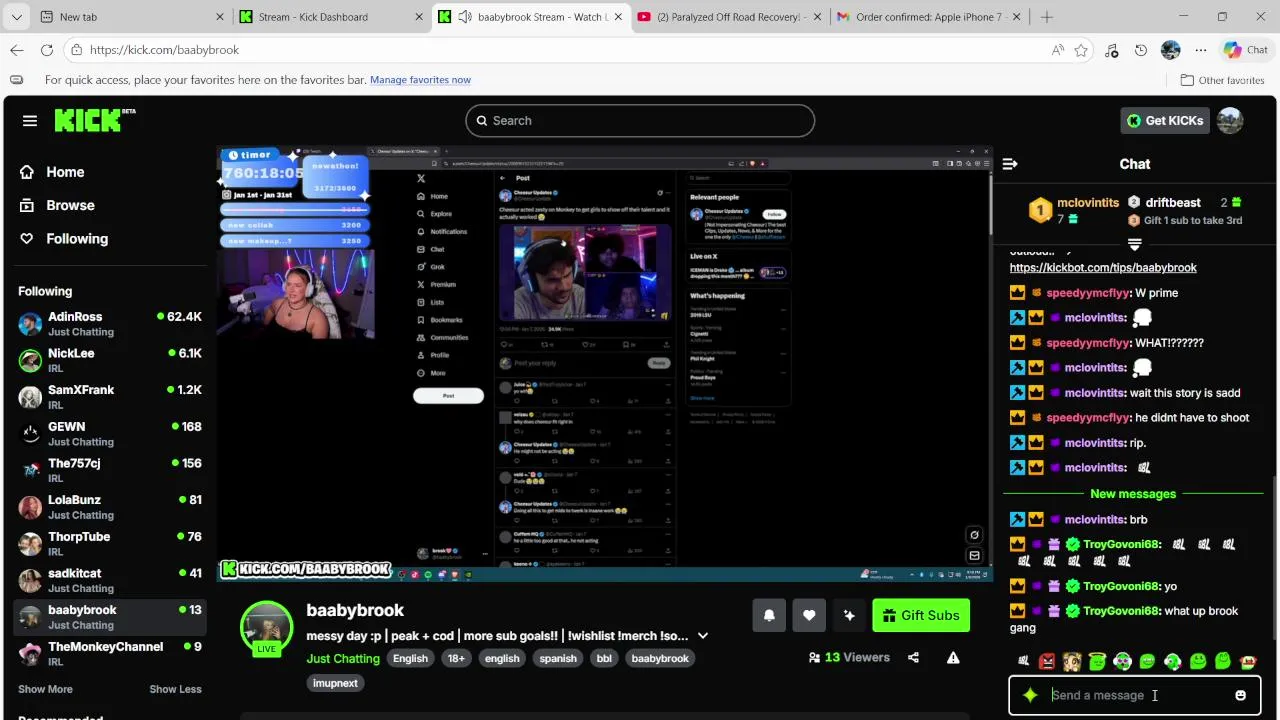
Task: Click the spanish tag
Action: point(558,658)
